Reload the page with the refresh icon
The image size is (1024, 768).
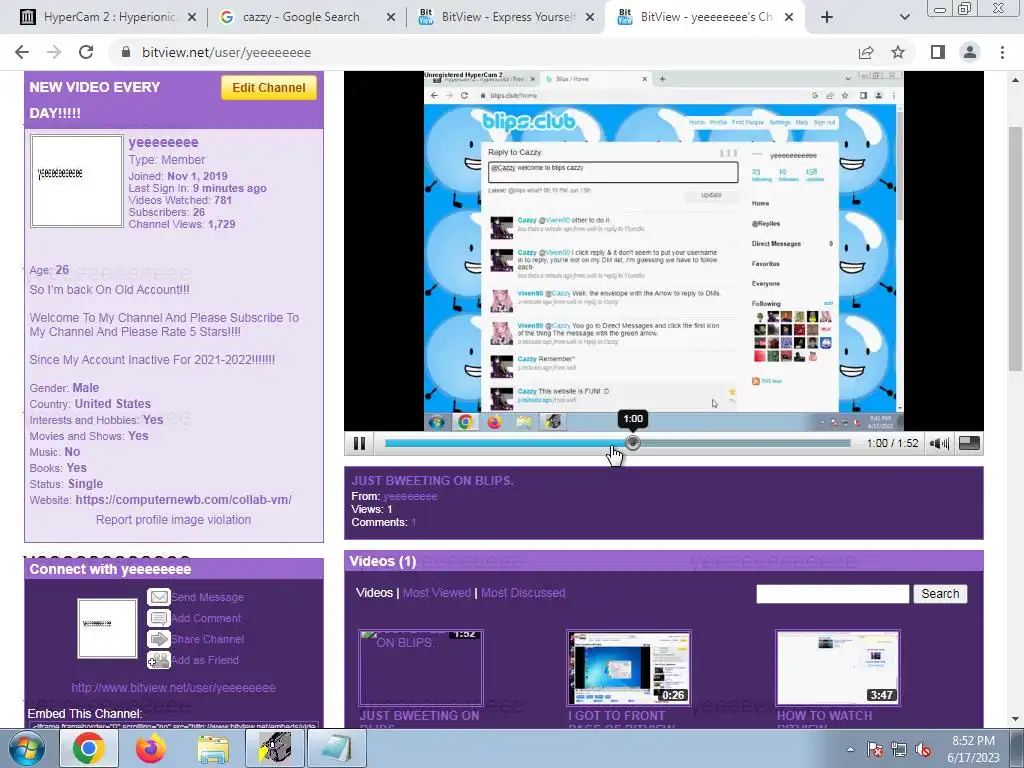point(86,52)
